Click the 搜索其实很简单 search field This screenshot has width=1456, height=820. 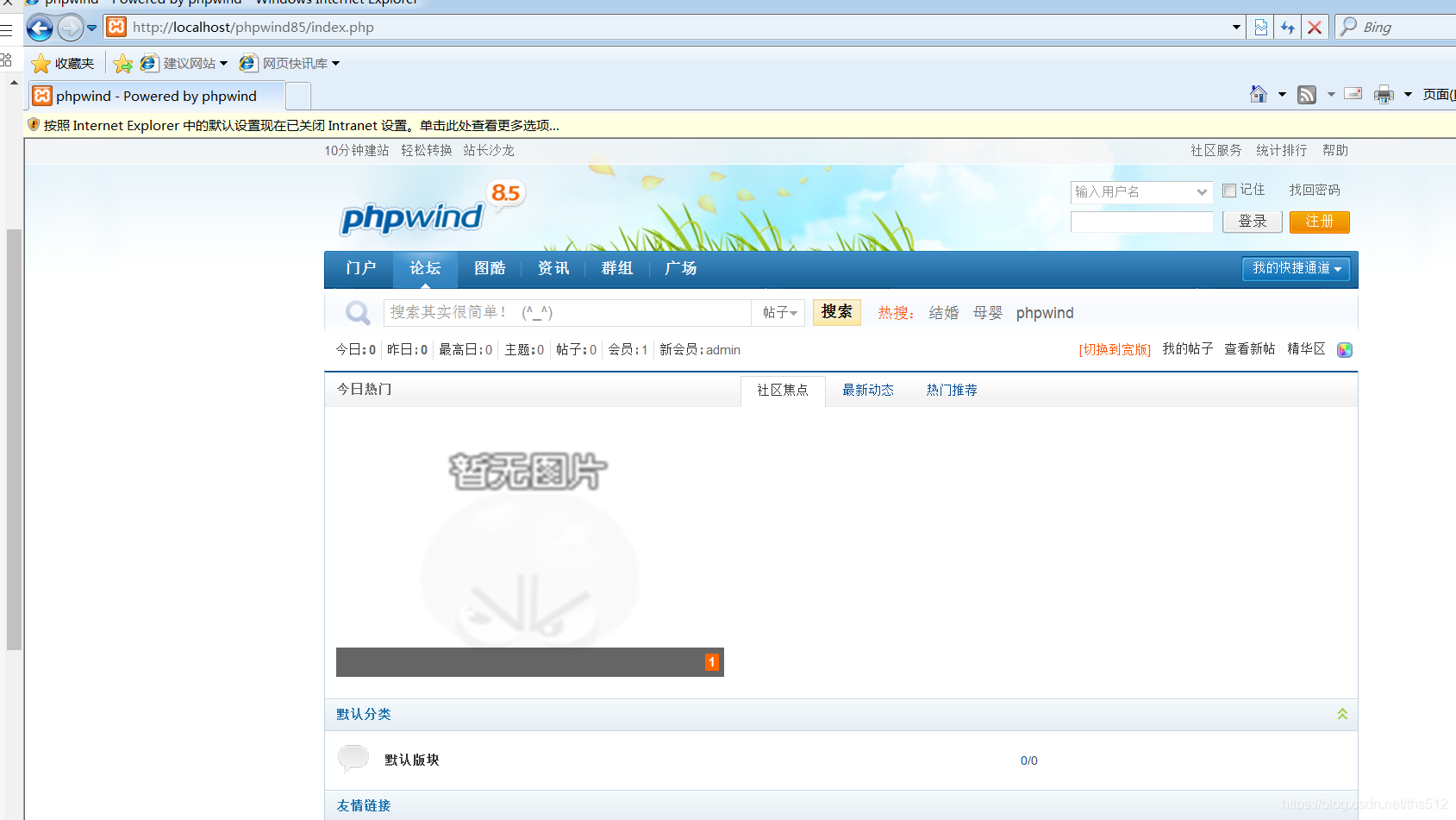(567, 312)
